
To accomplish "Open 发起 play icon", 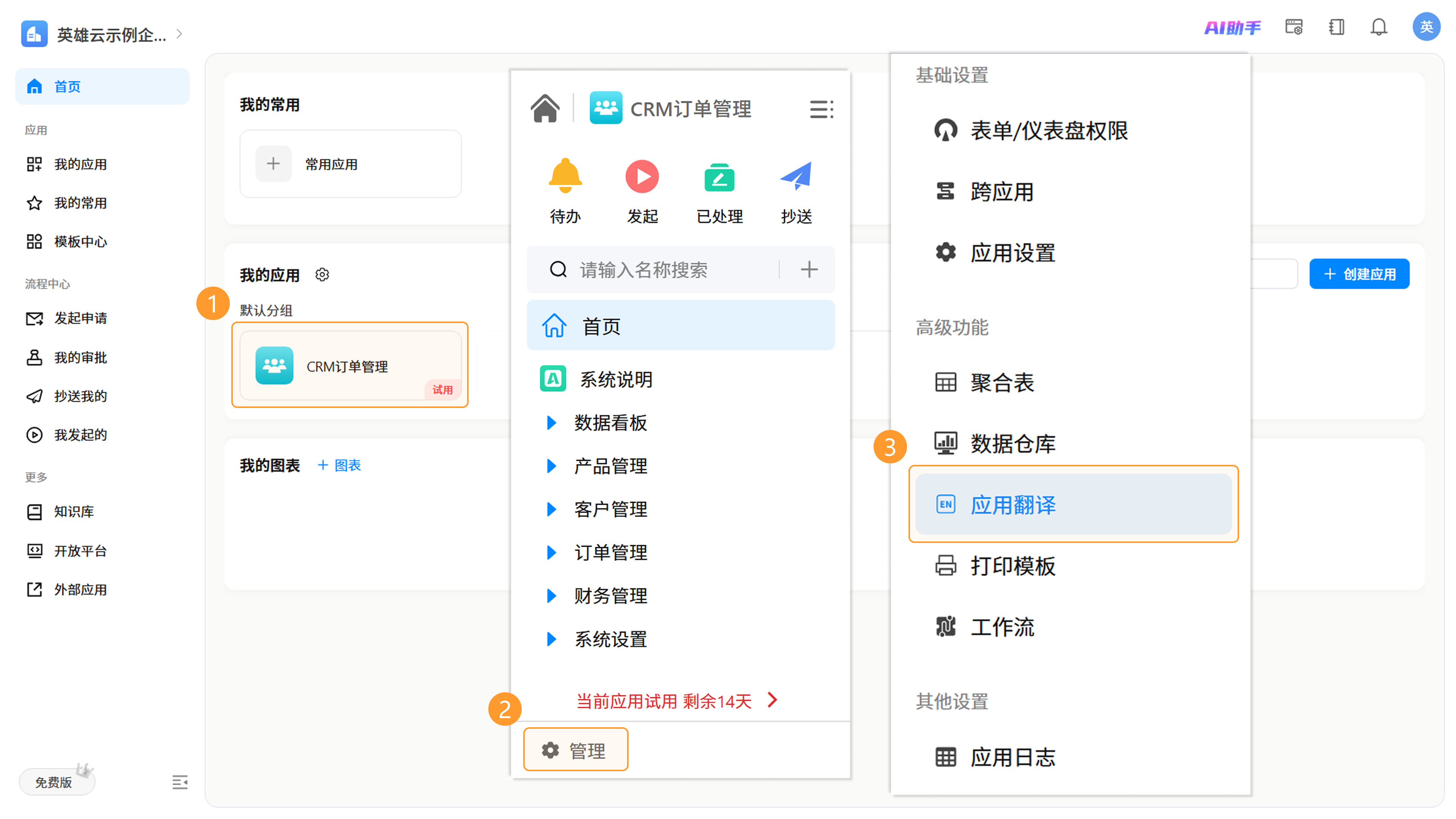I will click(x=642, y=176).
